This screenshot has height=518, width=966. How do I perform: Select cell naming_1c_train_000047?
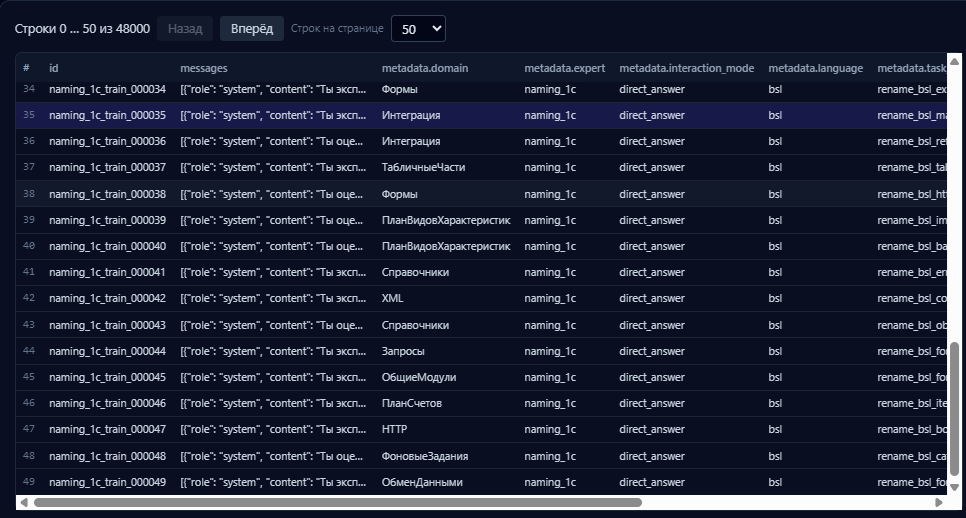(107, 429)
